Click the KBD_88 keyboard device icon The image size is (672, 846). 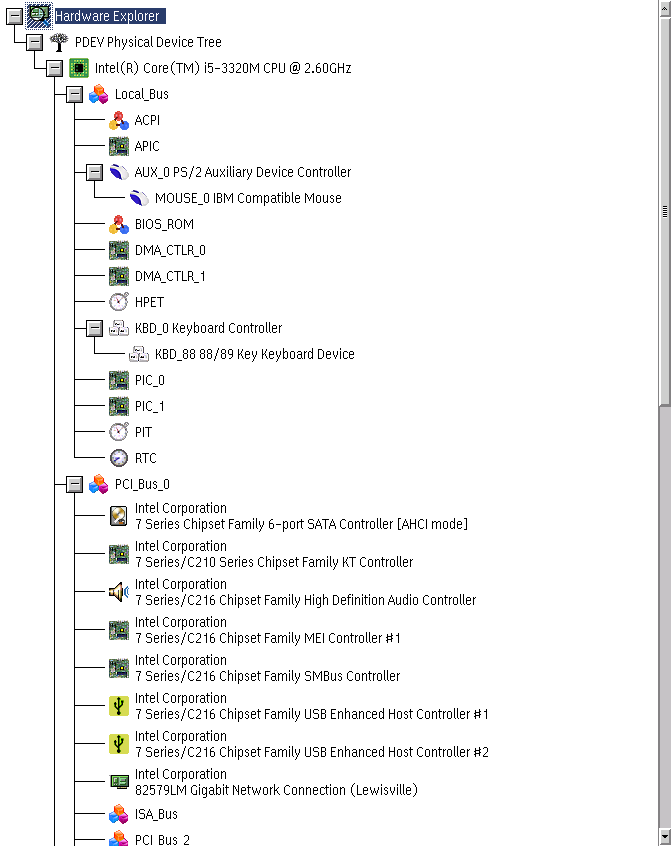pyautogui.click(x=139, y=354)
